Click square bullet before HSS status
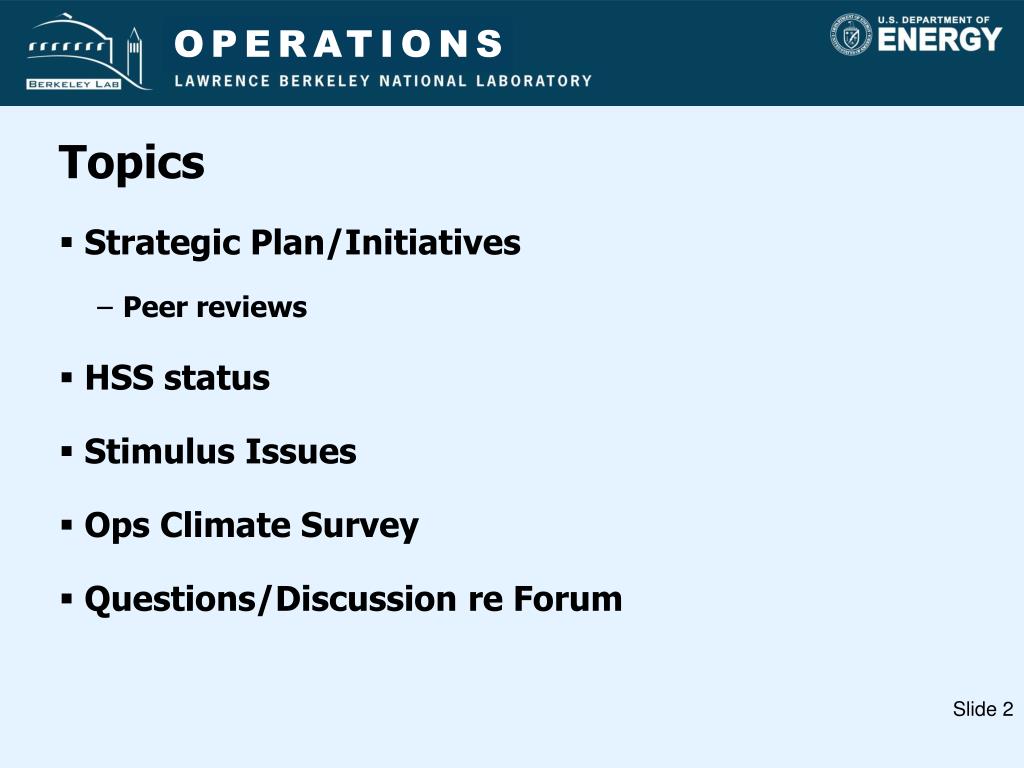Screen dimensions: 1024x768 [67, 377]
